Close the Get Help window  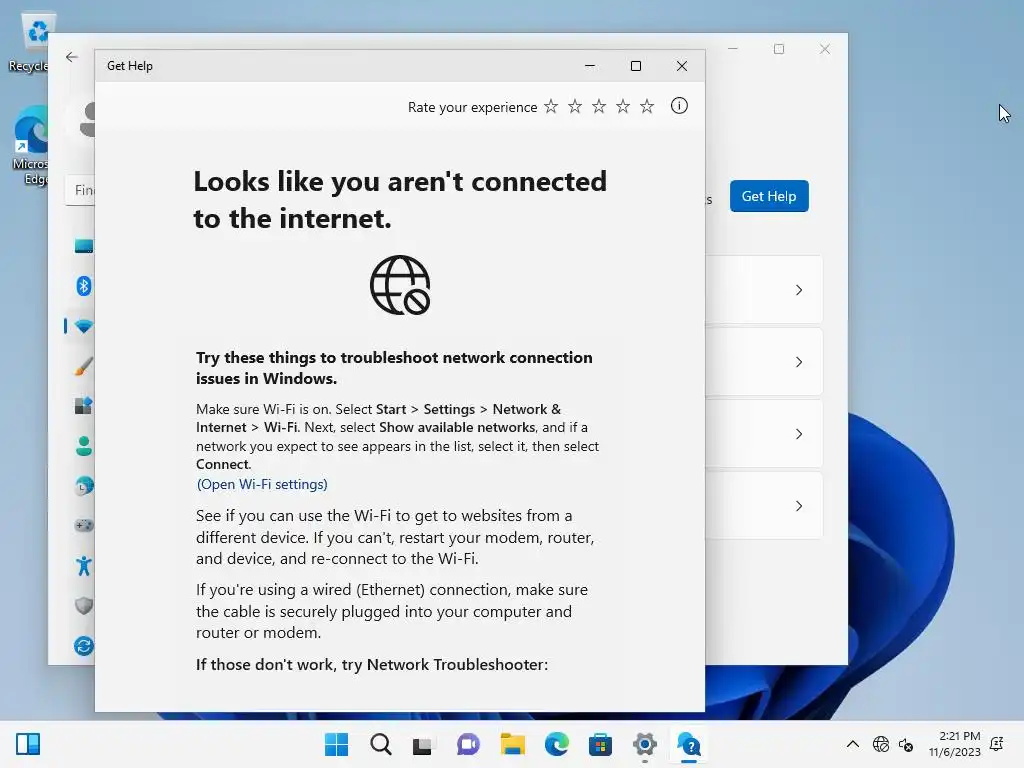click(682, 66)
